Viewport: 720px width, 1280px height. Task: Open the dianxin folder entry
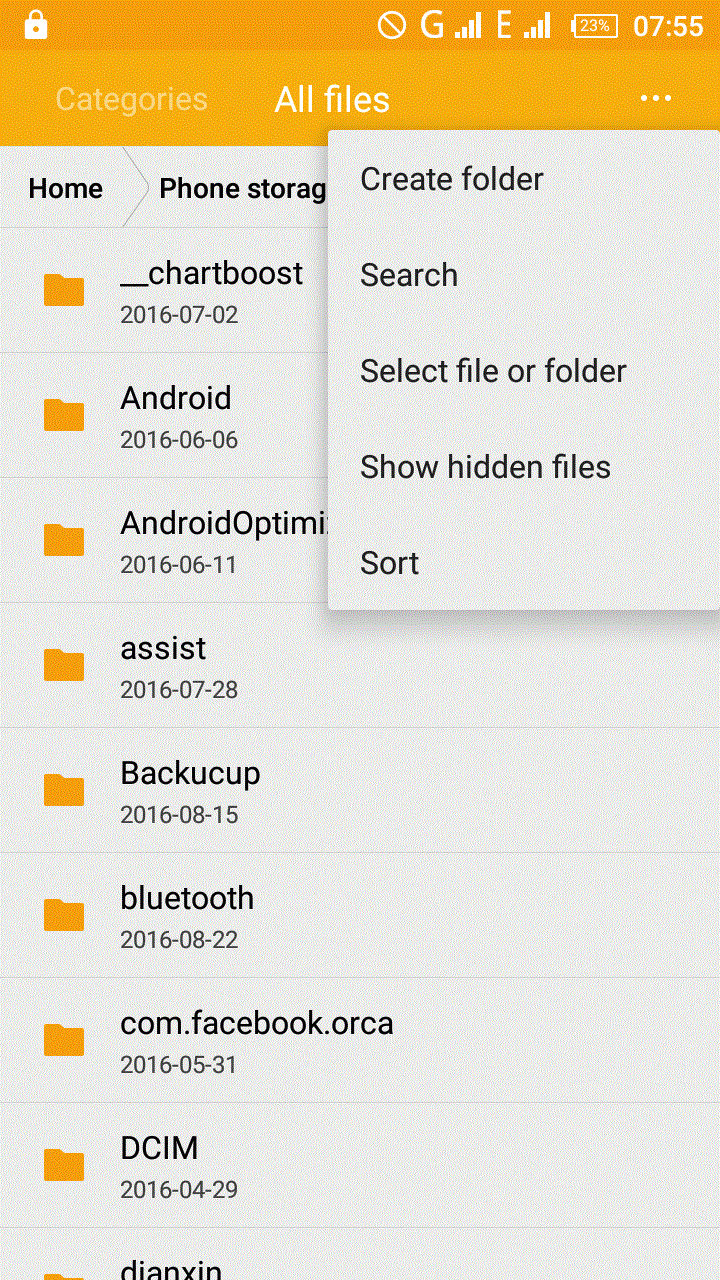coord(171,1268)
